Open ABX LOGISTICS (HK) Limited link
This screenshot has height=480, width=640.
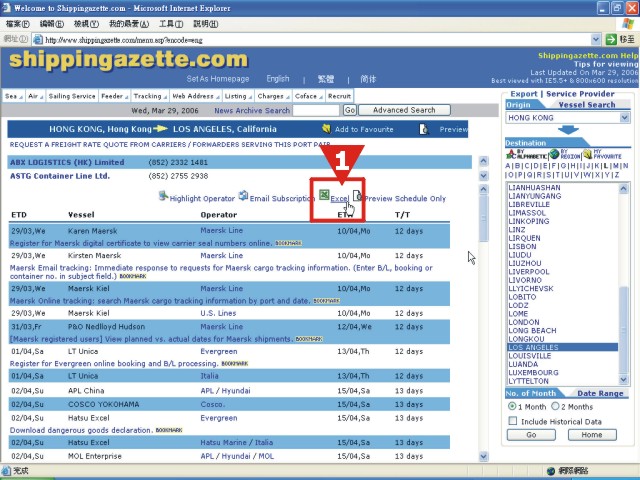click(67, 162)
